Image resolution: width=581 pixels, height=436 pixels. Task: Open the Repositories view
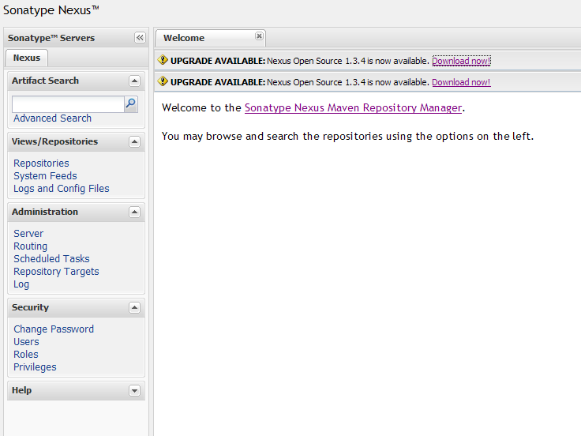tap(41, 163)
